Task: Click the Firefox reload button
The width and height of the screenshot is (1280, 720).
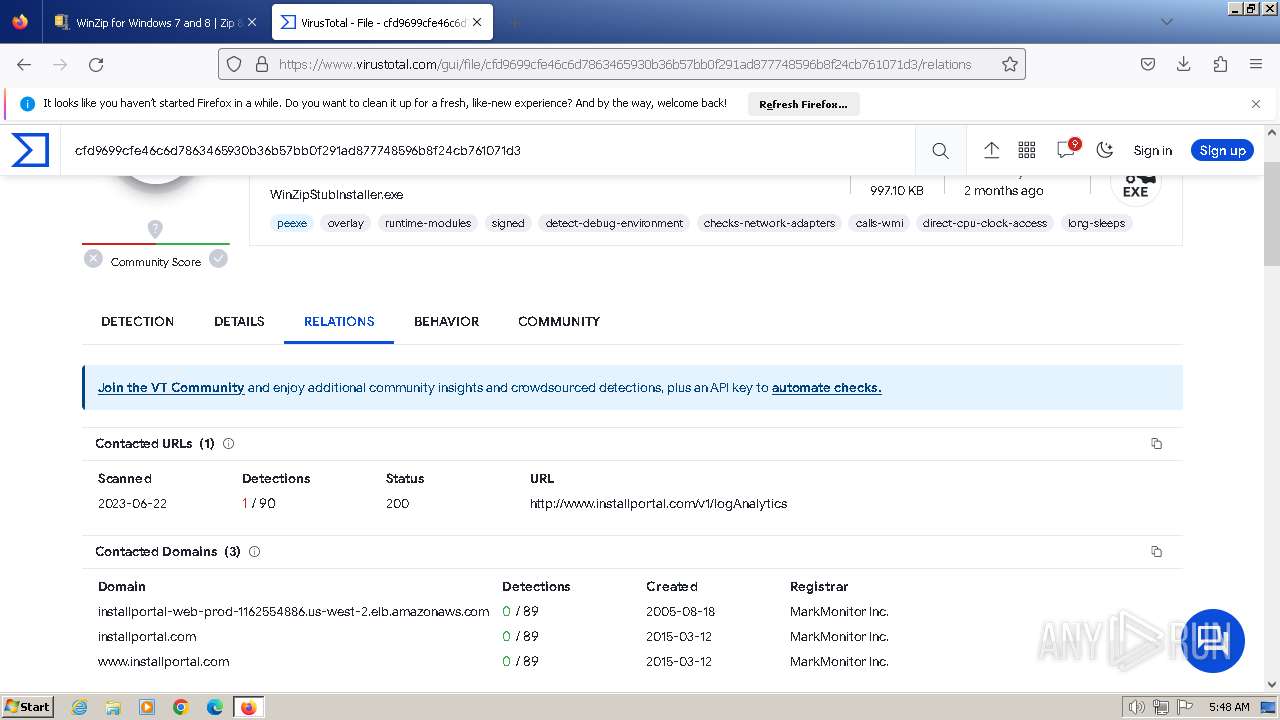Action: tap(96, 64)
